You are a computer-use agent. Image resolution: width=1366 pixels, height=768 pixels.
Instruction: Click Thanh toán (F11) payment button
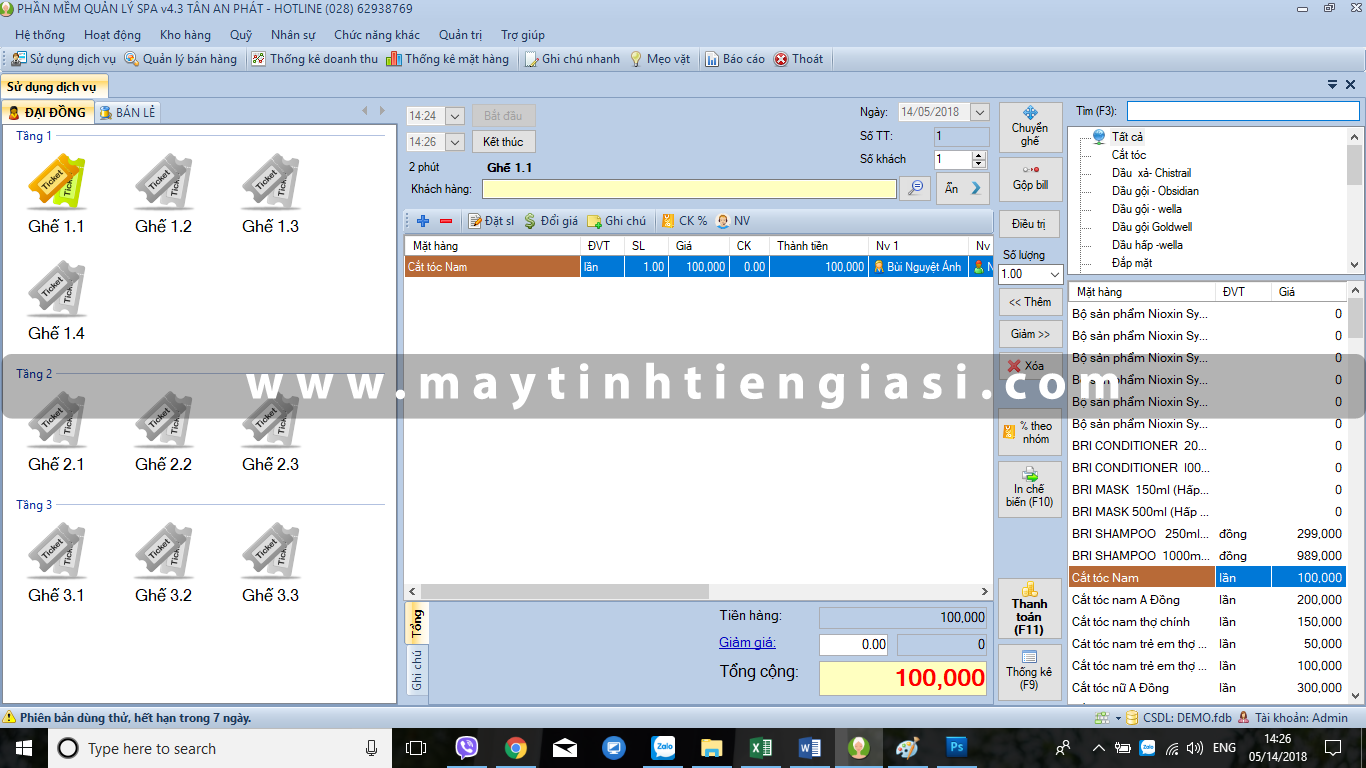1030,609
